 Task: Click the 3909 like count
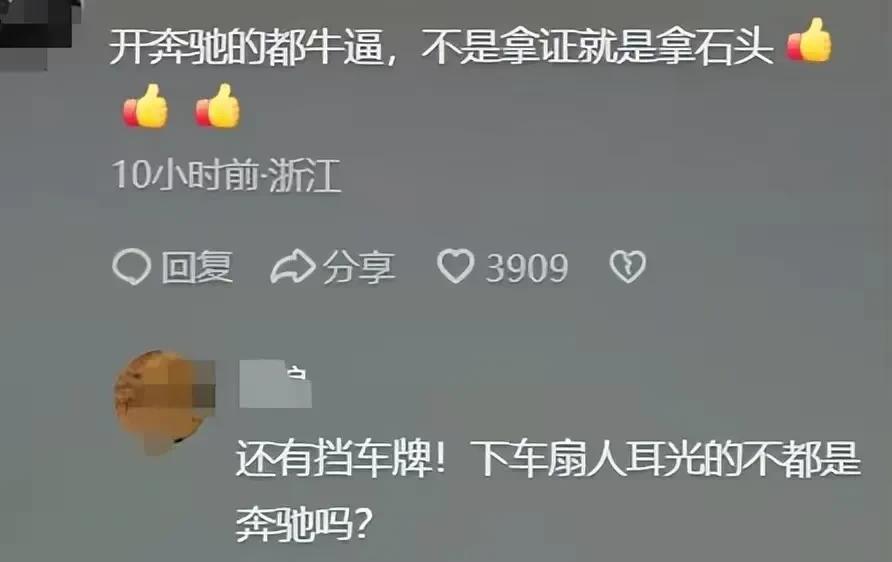526,268
